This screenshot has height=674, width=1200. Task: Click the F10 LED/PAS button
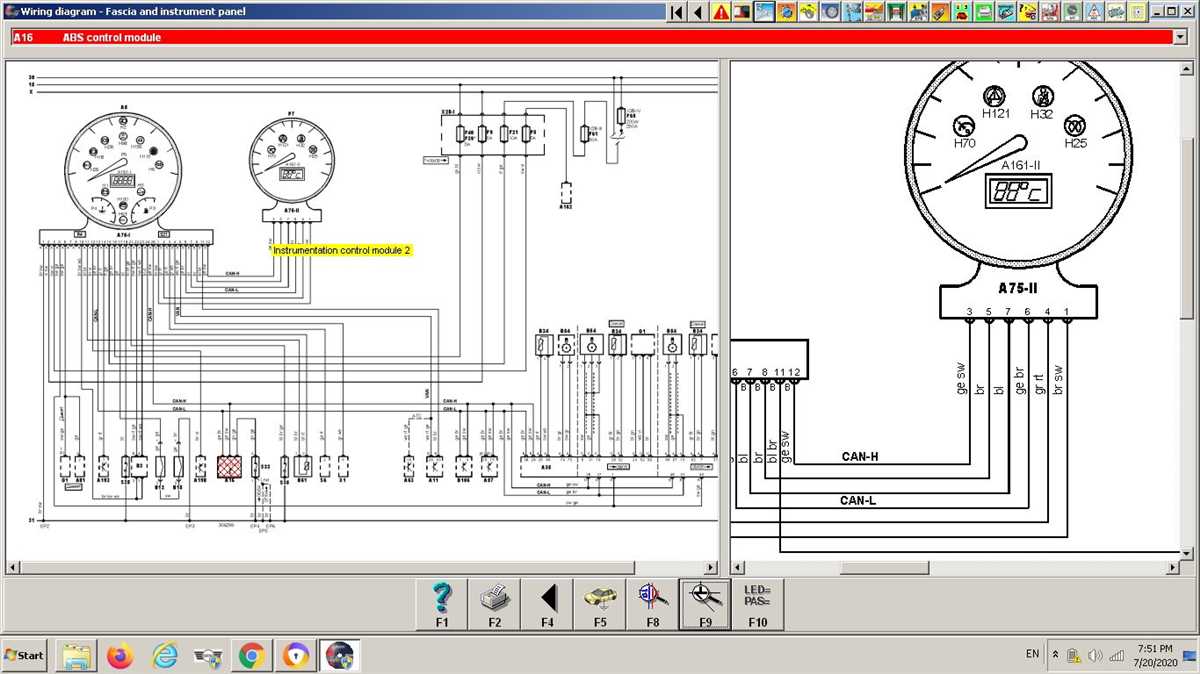tap(758, 603)
